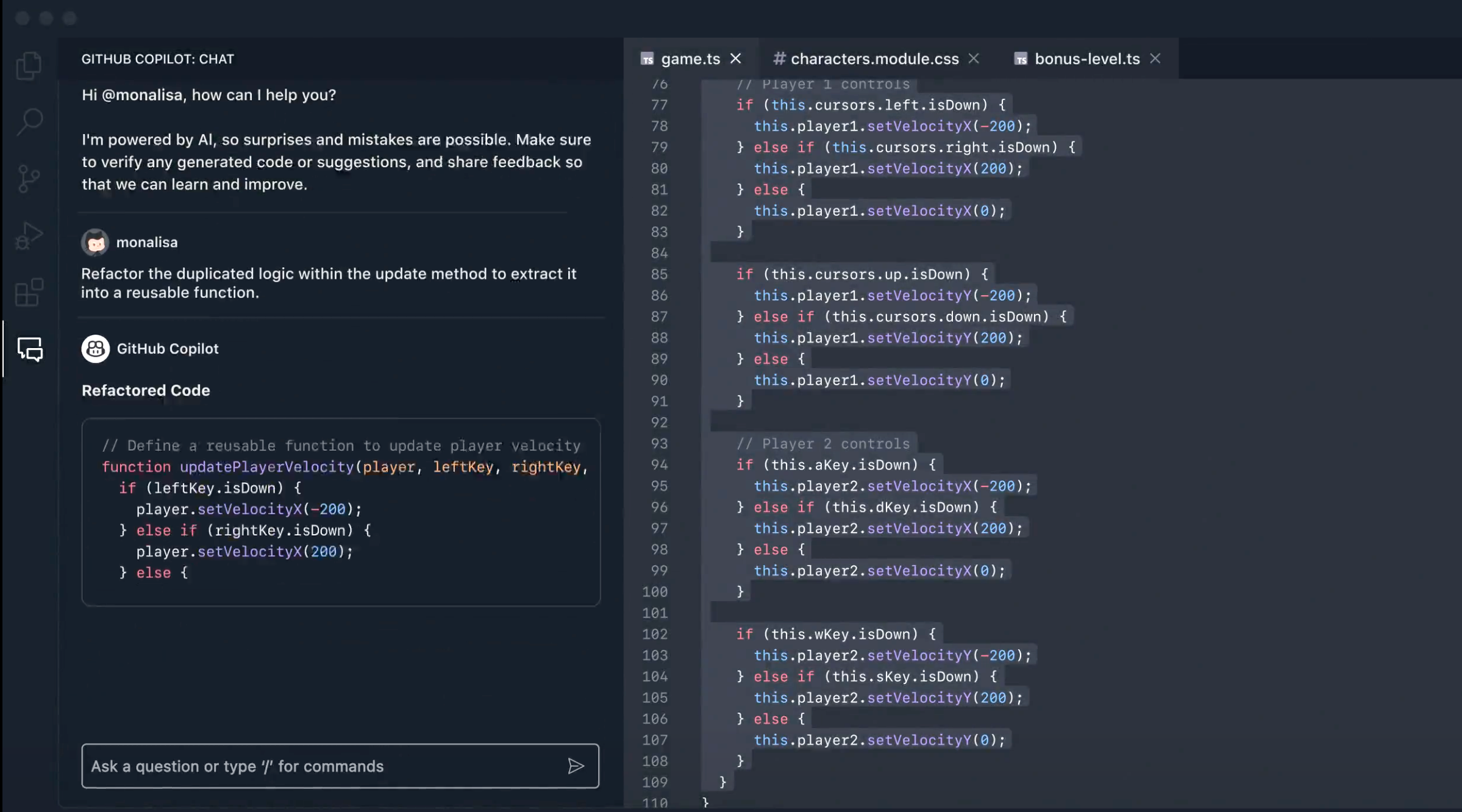Open the Extensions blocks icon
Viewport: 1462px width, 812px height.
pos(29,293)
